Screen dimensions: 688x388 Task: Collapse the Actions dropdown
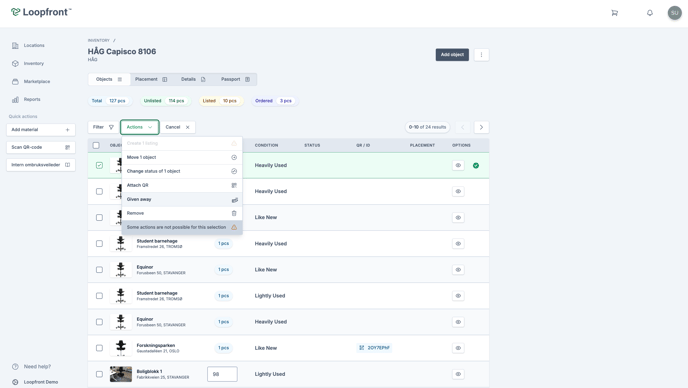tap(140, 127)
